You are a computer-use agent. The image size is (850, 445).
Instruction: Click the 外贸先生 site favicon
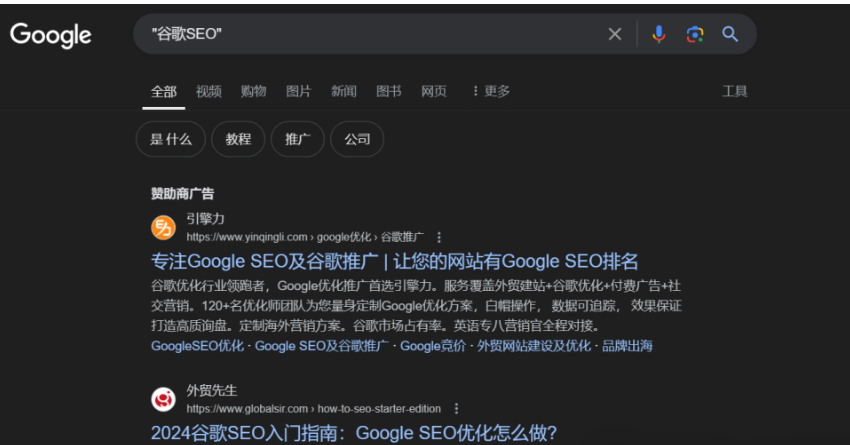[x=163, y=399]
